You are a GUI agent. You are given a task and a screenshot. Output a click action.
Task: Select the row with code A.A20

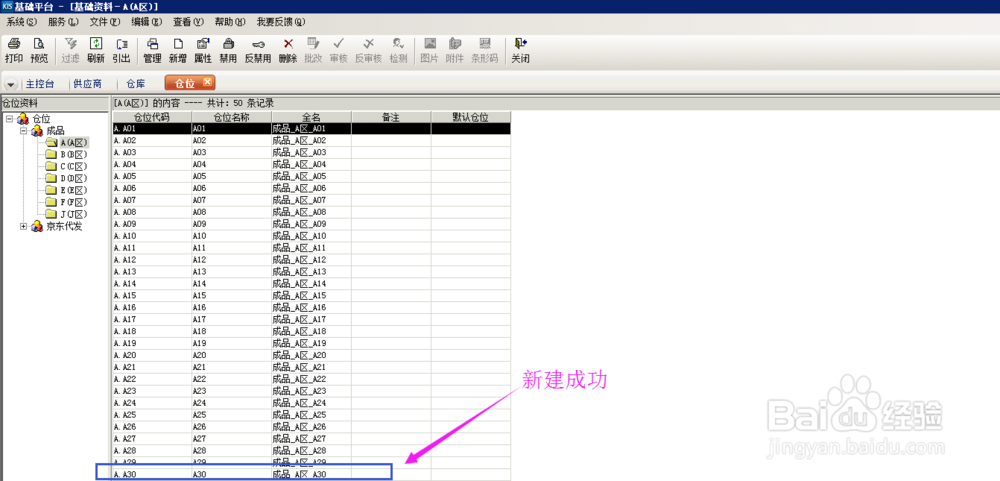pos(311,355)
